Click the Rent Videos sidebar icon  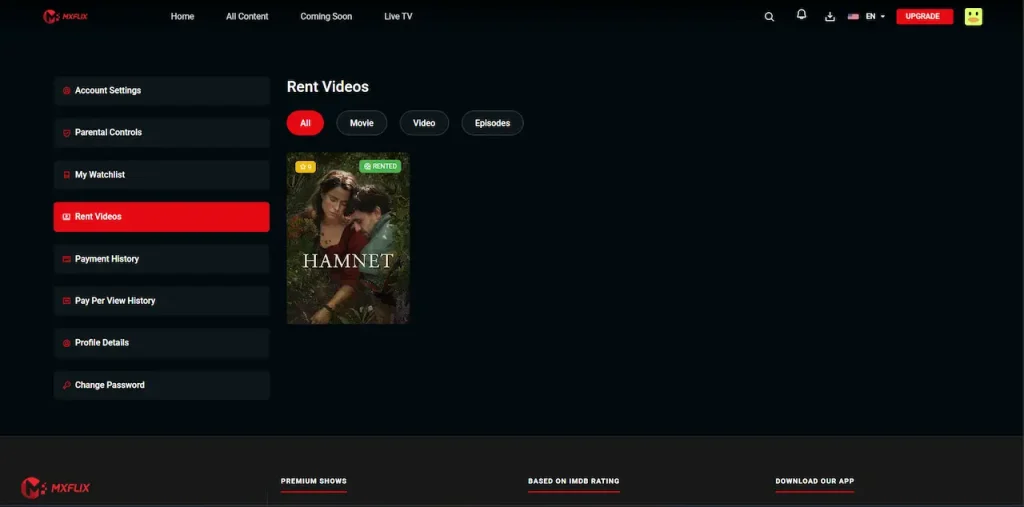pyautogui.click(x=67, y=217)
